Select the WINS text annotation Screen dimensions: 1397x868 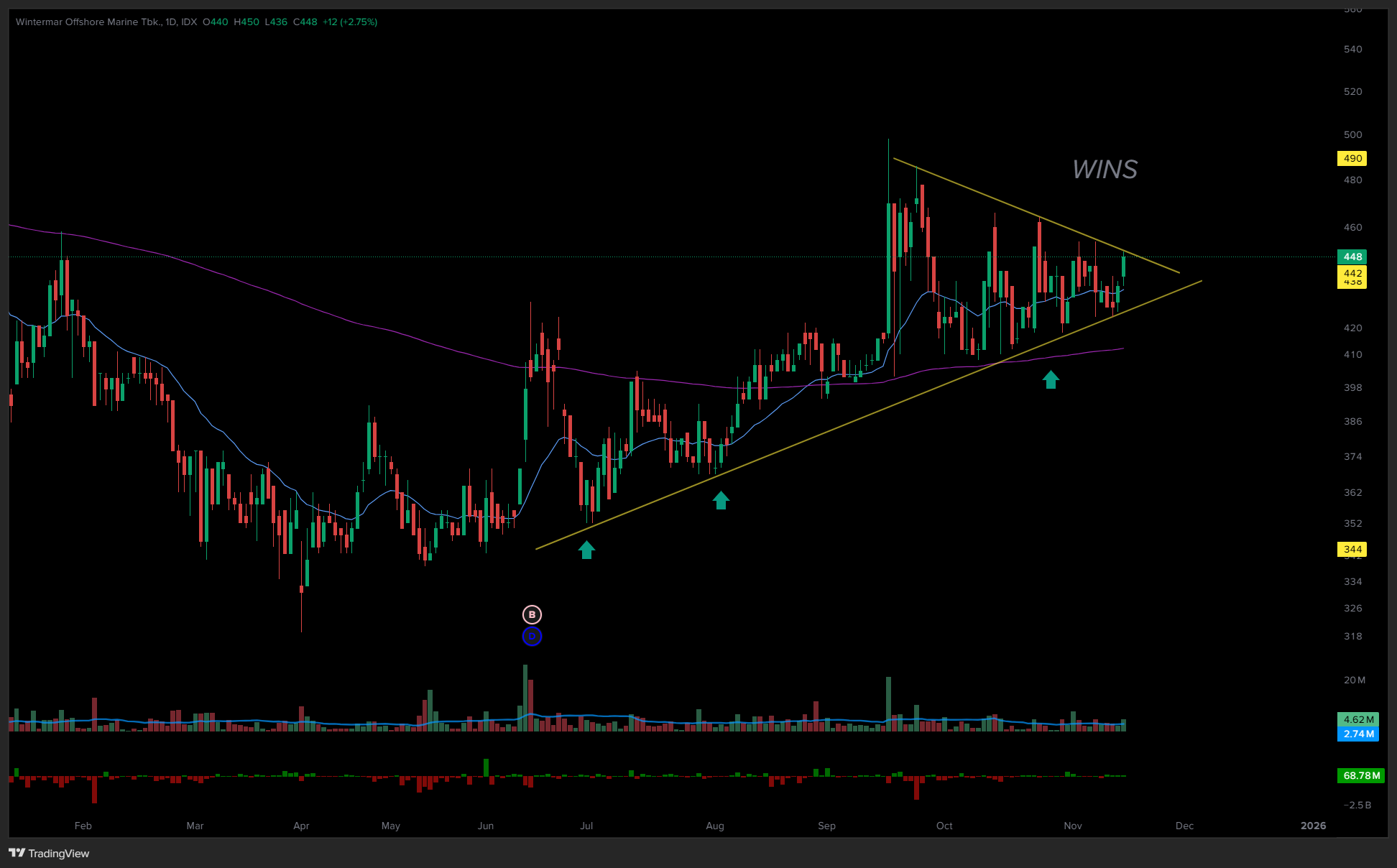1105,170
